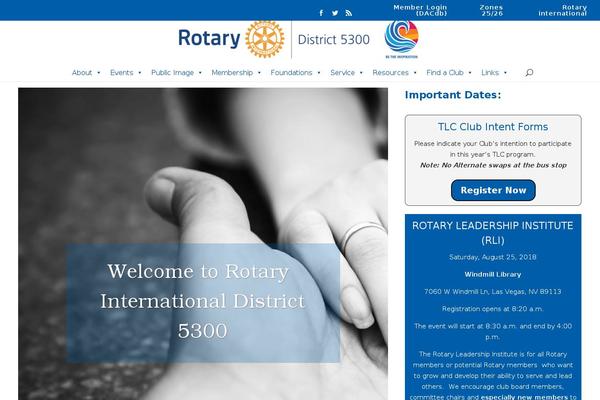
Task: Expand the Links menu
Action: point(494,72)
